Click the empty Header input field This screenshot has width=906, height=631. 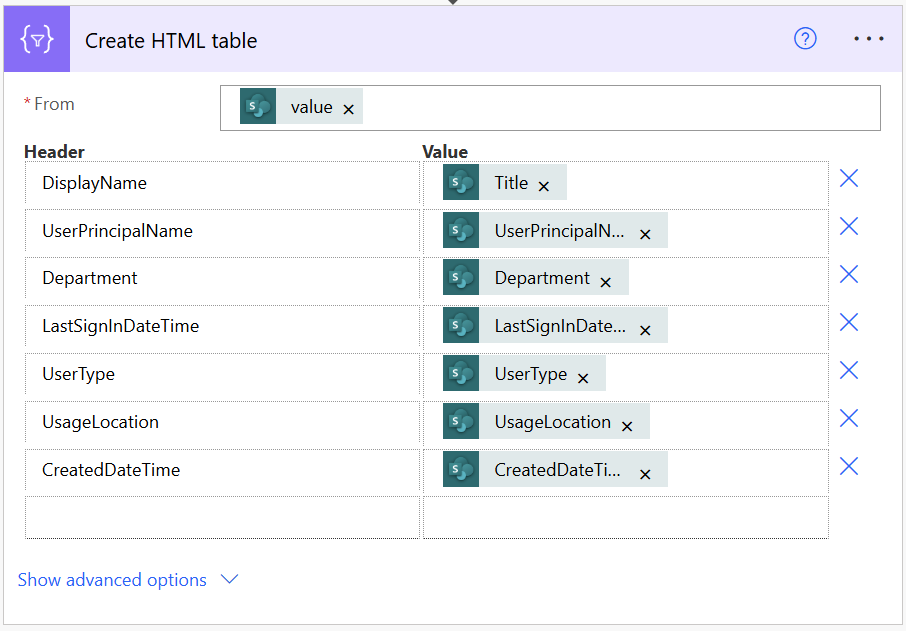(222, 518)
